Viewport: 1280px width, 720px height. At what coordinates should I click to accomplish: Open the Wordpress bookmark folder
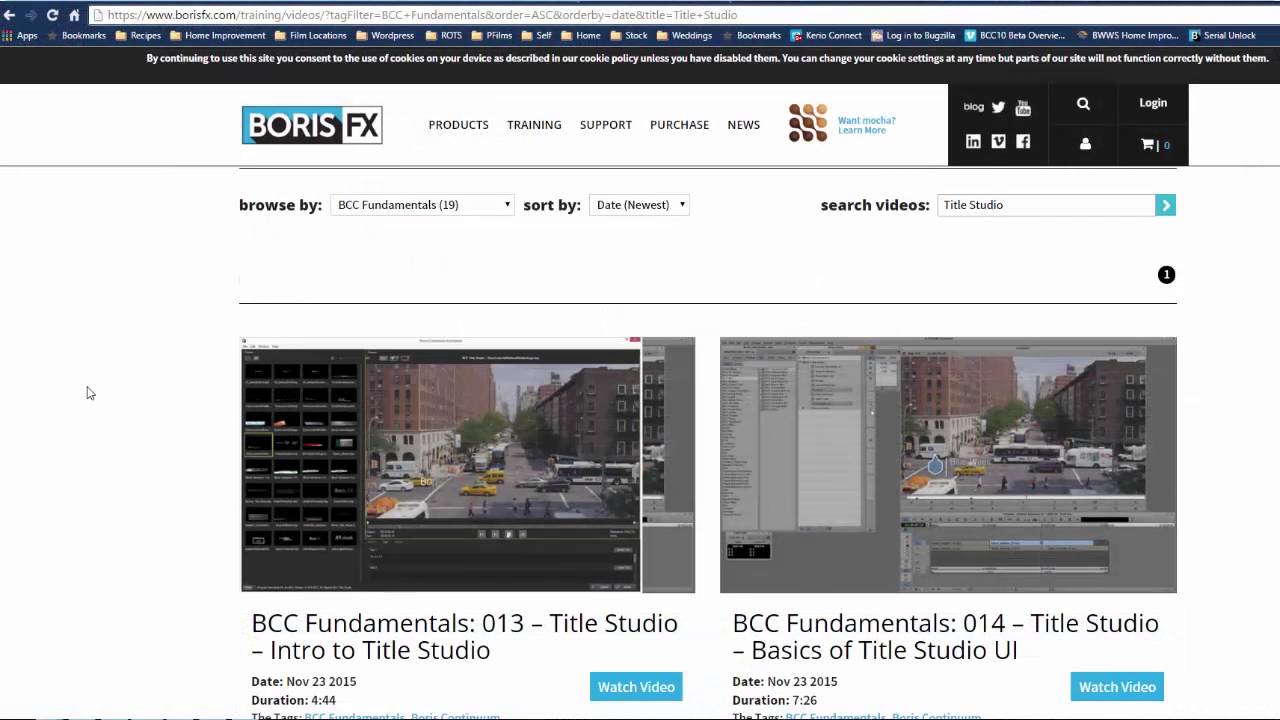(385, 35)
